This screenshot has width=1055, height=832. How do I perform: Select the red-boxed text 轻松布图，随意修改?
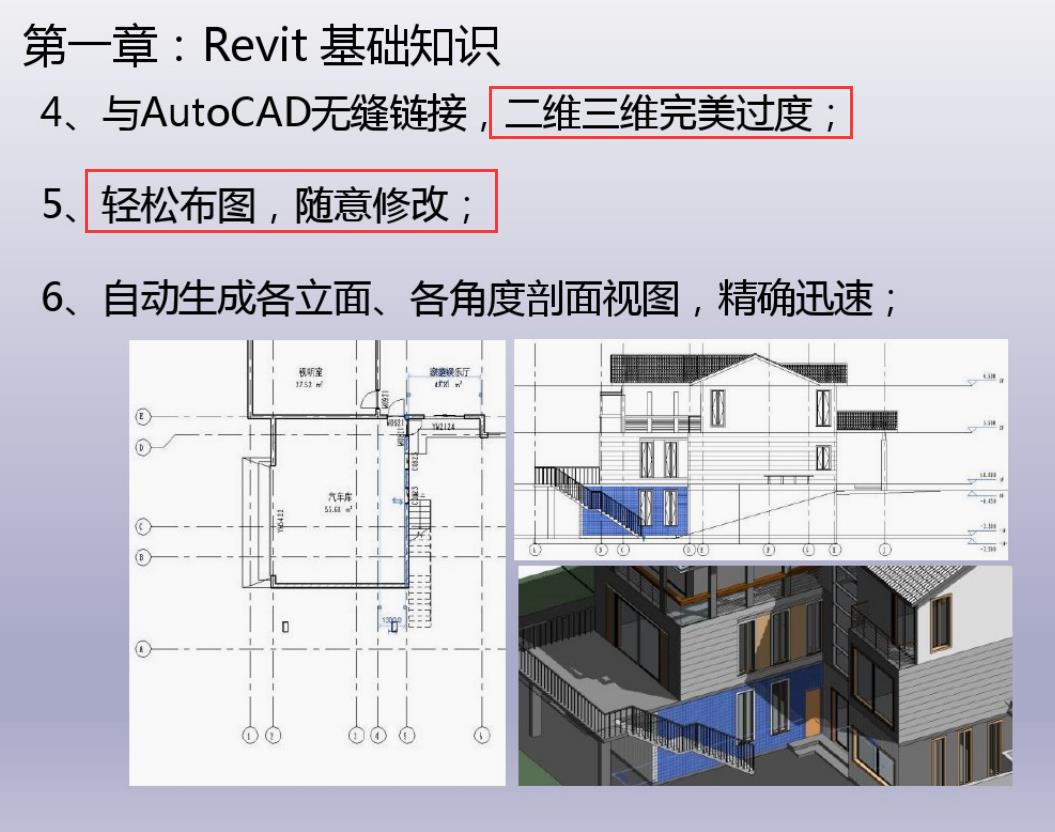click(x=290, y=206)
